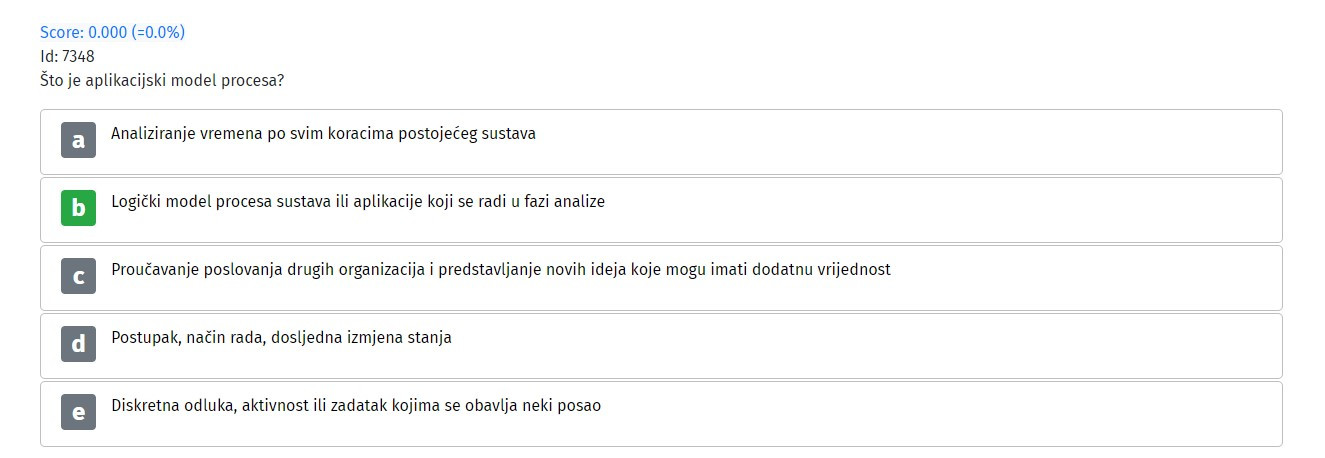The image size is (1325, 458).
Task: Select answer 'Proučavanje poslovanja drugih organizacija'
Action: [661, 278]
